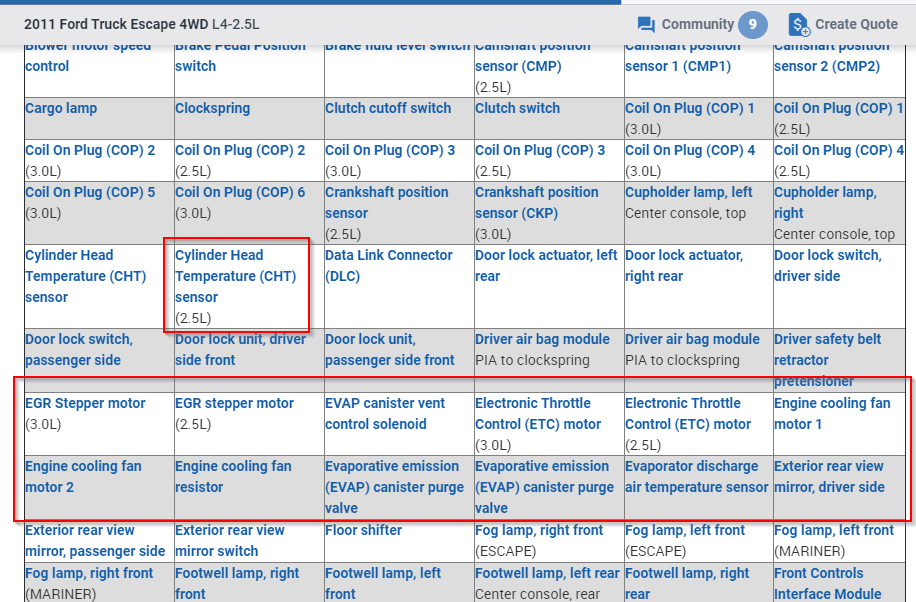Click the Create Quote text
Viewport: 916px width, 602px height.
856,24
